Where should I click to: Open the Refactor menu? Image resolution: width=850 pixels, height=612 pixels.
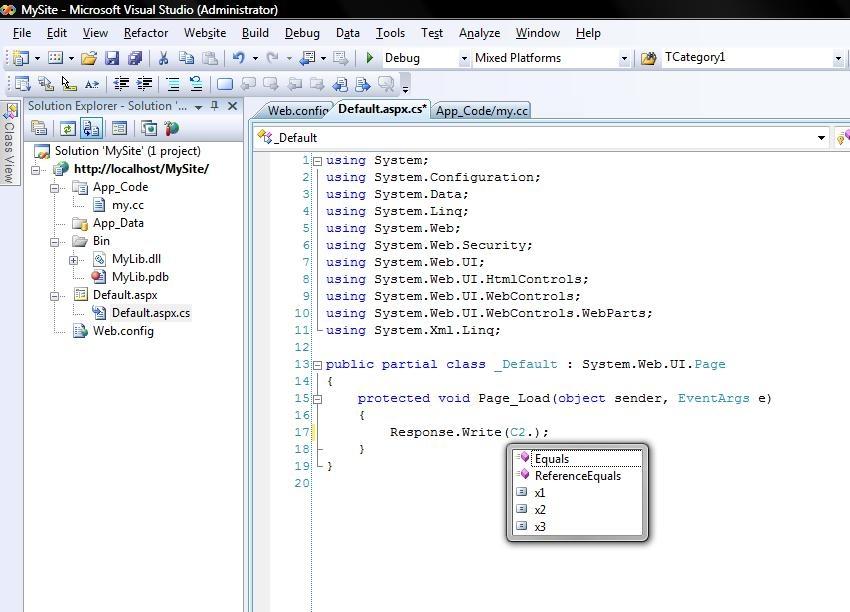click(146, 33)
